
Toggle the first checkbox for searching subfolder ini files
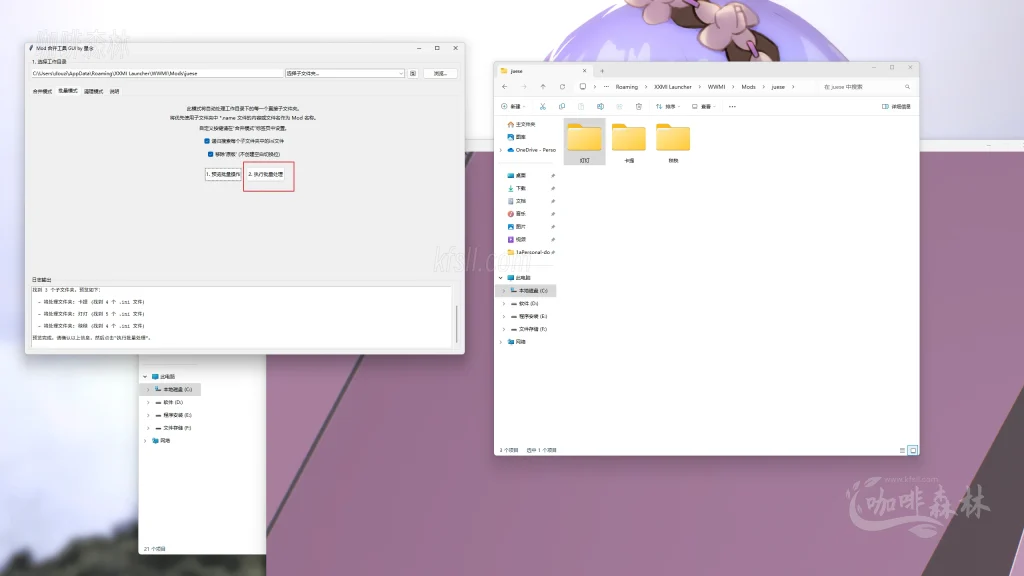pos(207,141)
